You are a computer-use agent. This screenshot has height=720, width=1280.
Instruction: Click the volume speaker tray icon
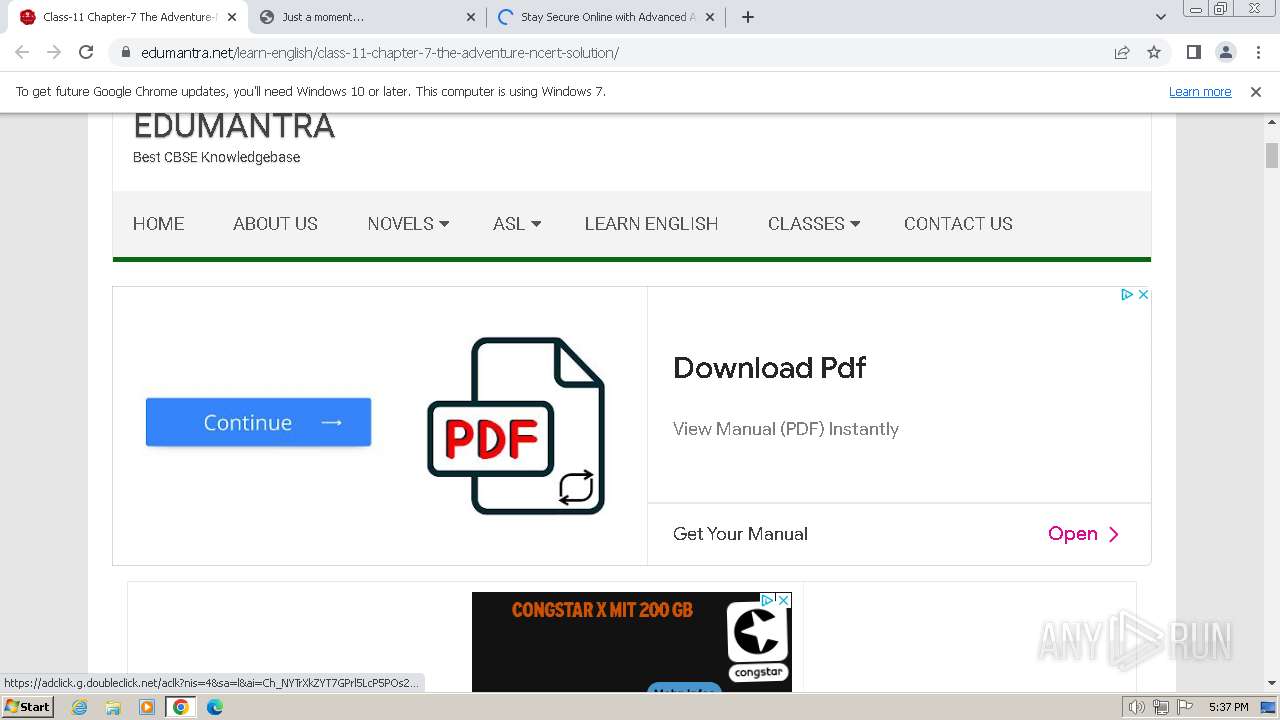(x=1136, y=707)
